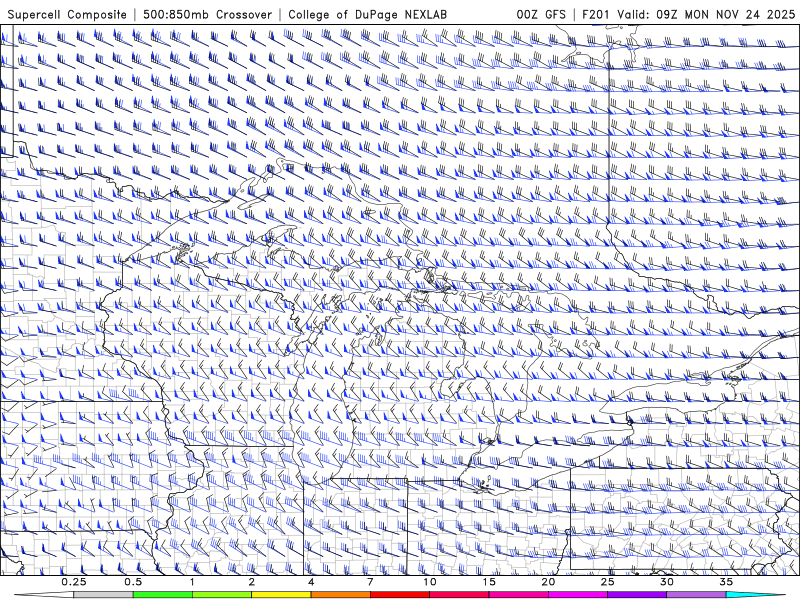Select the gray 0.25–0.5 colorbar segment
The width and height of the screenshot is (800, 600).
103,595
